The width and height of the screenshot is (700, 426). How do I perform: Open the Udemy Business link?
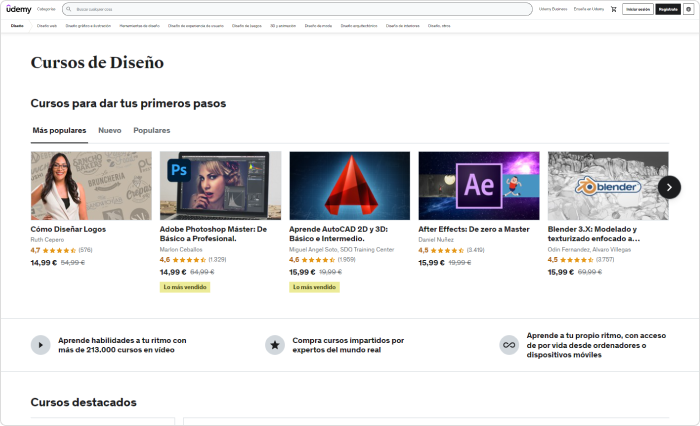[x=553, y=9]
